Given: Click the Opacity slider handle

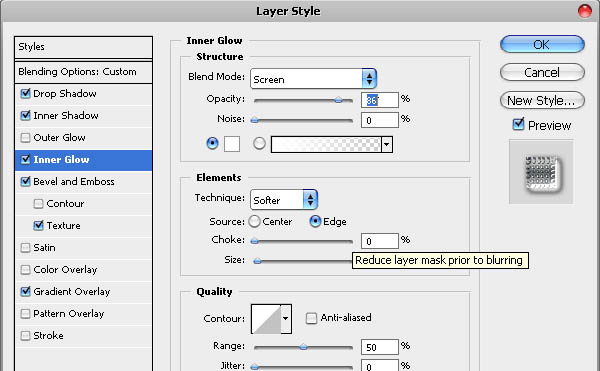Looking at the screenshot, I should coord(338,100).
